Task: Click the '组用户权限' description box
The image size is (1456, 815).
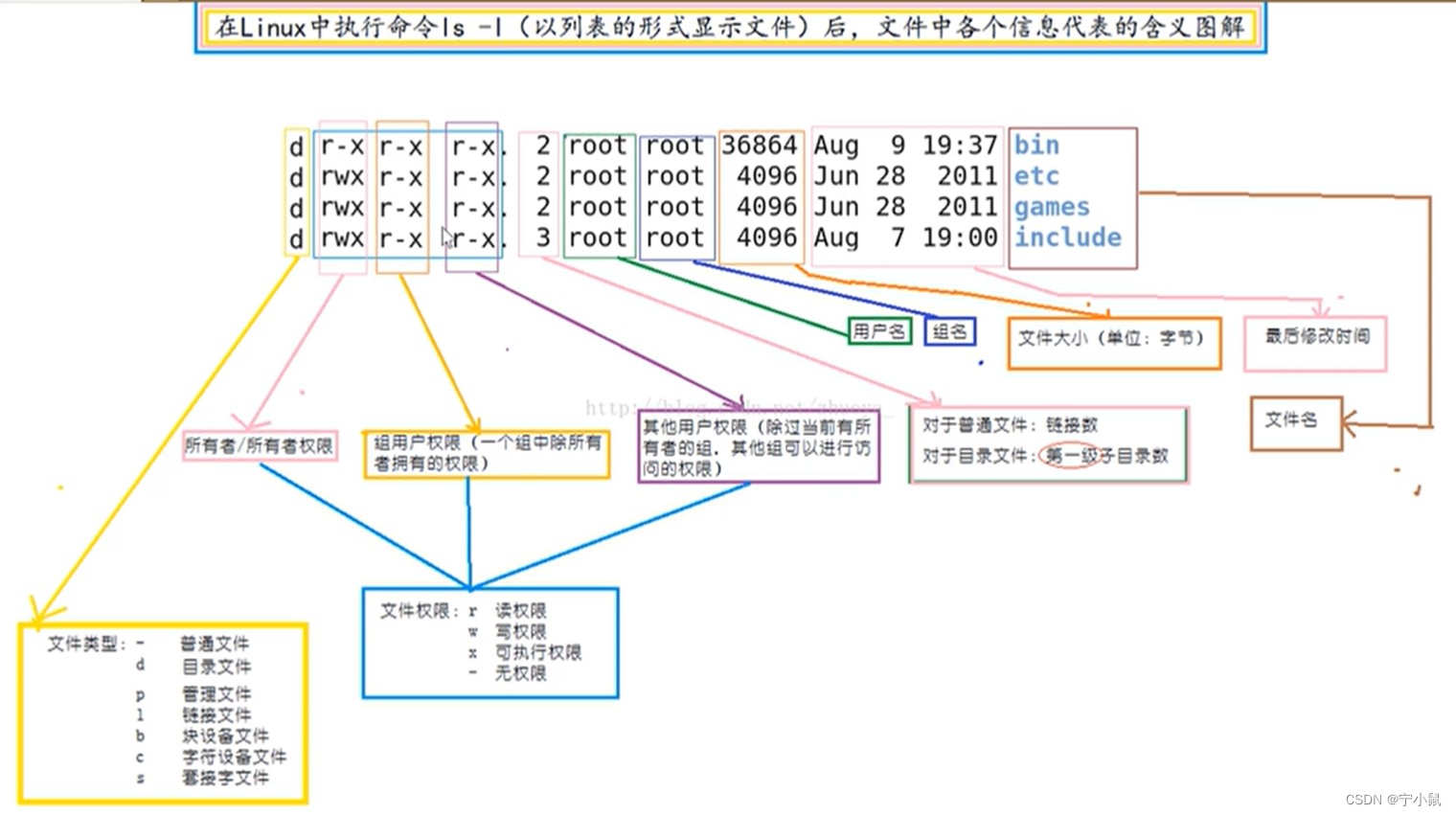Action: (x=487, y=454)
